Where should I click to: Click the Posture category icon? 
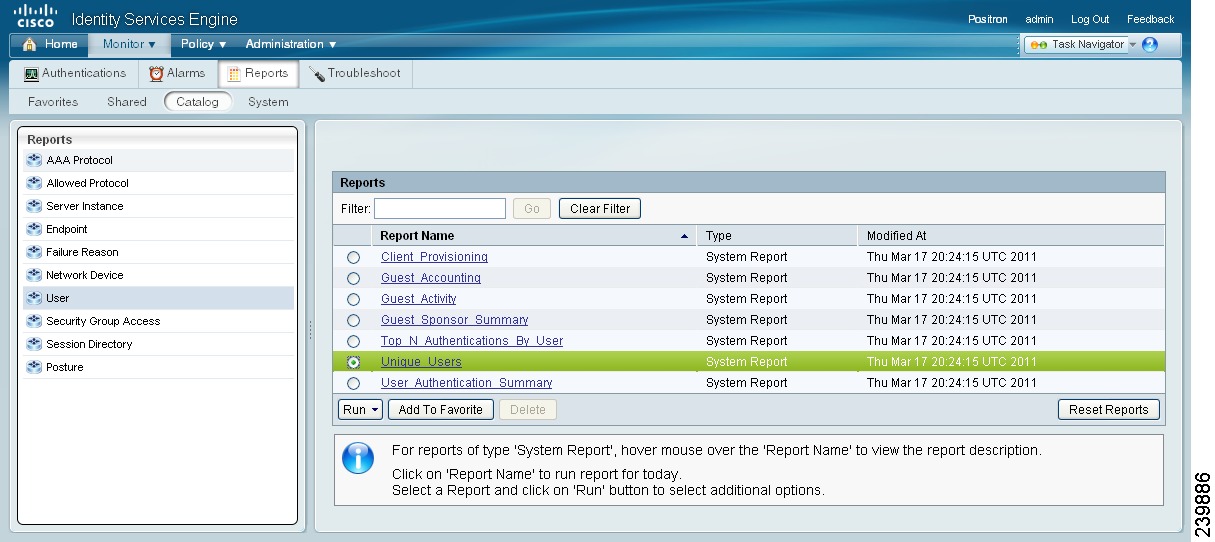(x=34, y=367)
